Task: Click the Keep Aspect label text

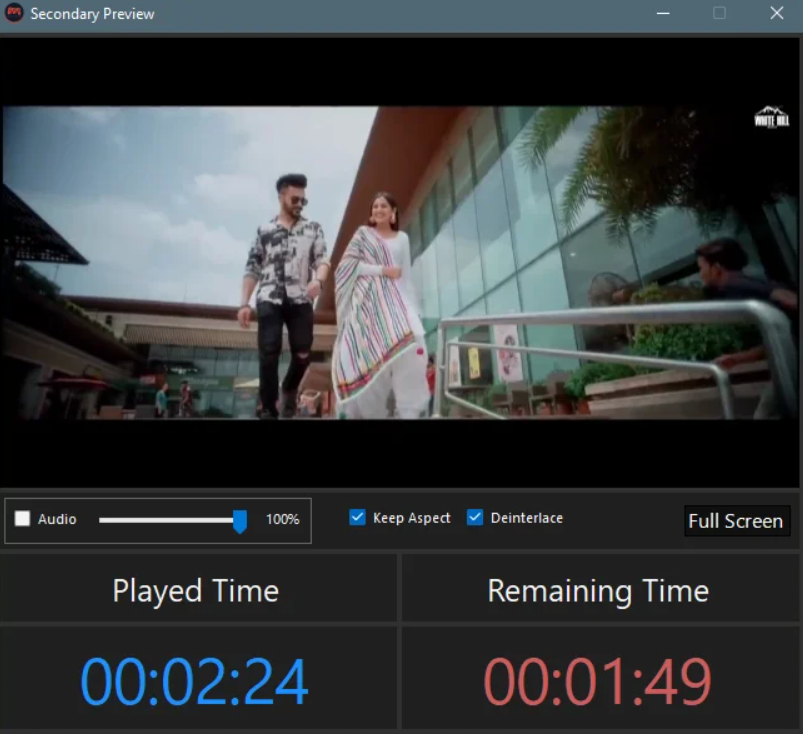Action: pos(408,517)
